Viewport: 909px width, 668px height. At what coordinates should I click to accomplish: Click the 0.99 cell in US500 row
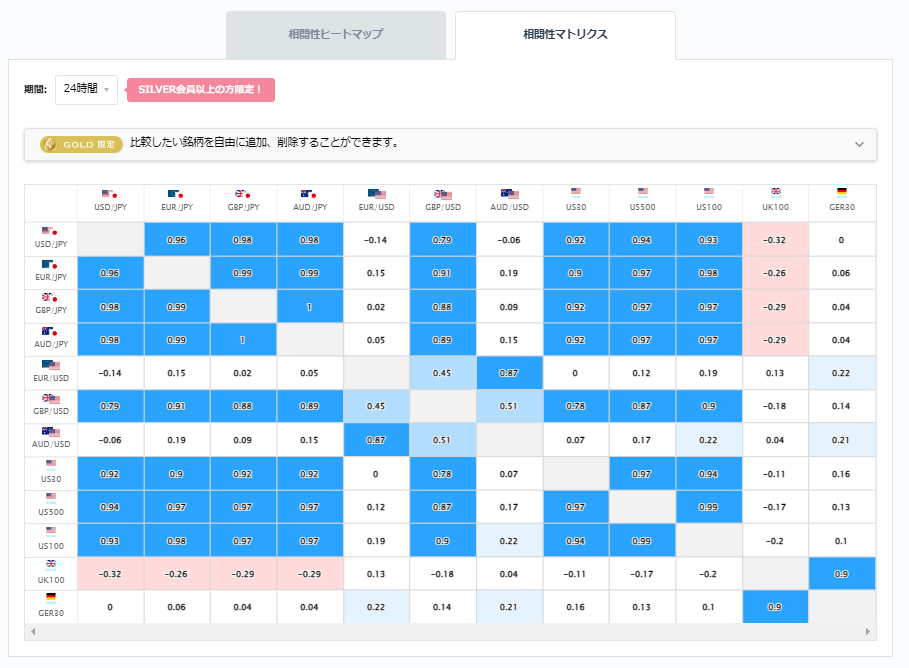tap(708, 507)
